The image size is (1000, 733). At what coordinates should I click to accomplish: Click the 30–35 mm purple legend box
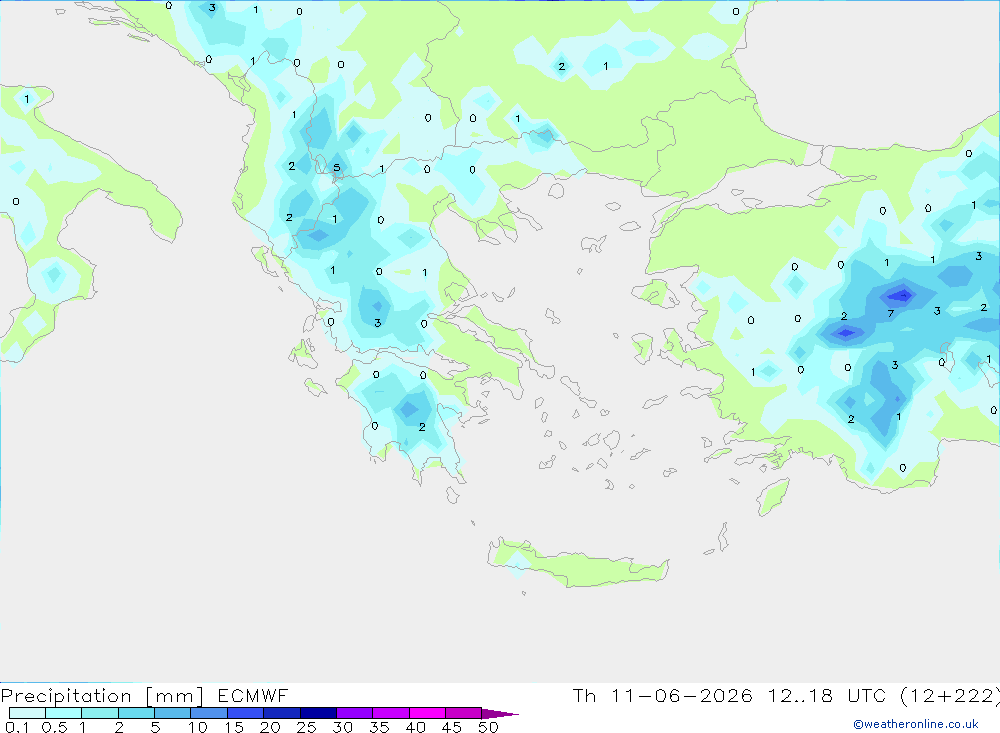click(x=355, y=713)
